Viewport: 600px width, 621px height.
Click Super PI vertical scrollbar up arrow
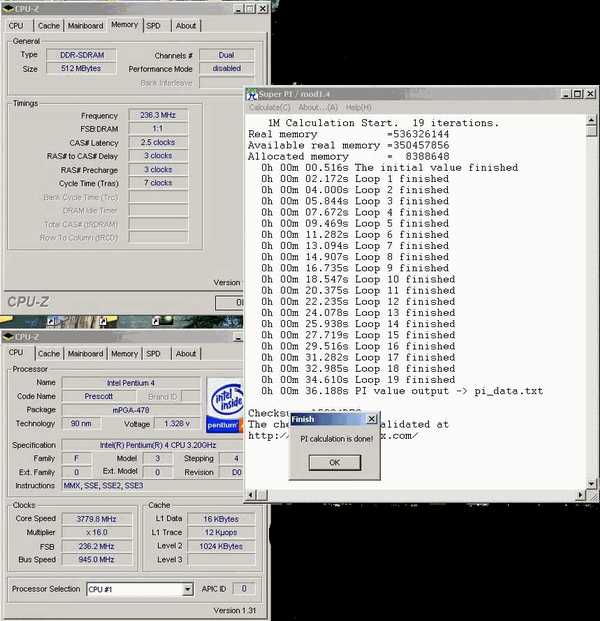pyautogui.click(x=591, y=119)
